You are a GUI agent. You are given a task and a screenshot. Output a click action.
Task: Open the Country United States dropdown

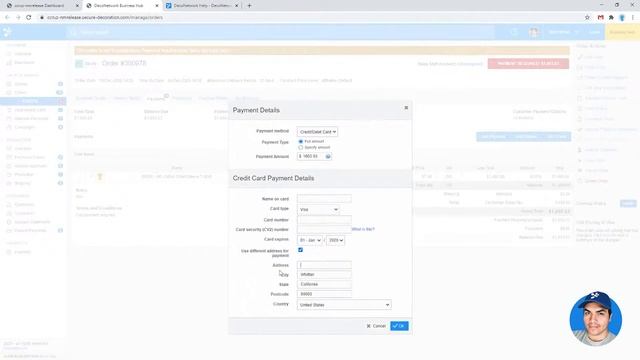(x=344, y=304)
